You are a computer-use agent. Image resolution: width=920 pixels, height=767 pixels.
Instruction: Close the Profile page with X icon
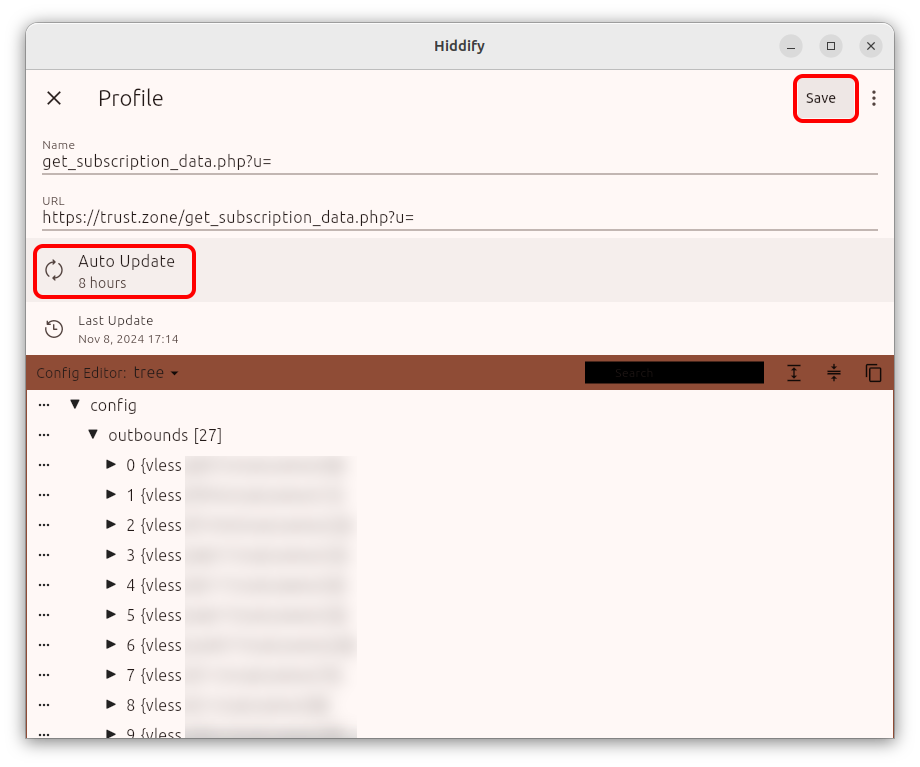54,98
